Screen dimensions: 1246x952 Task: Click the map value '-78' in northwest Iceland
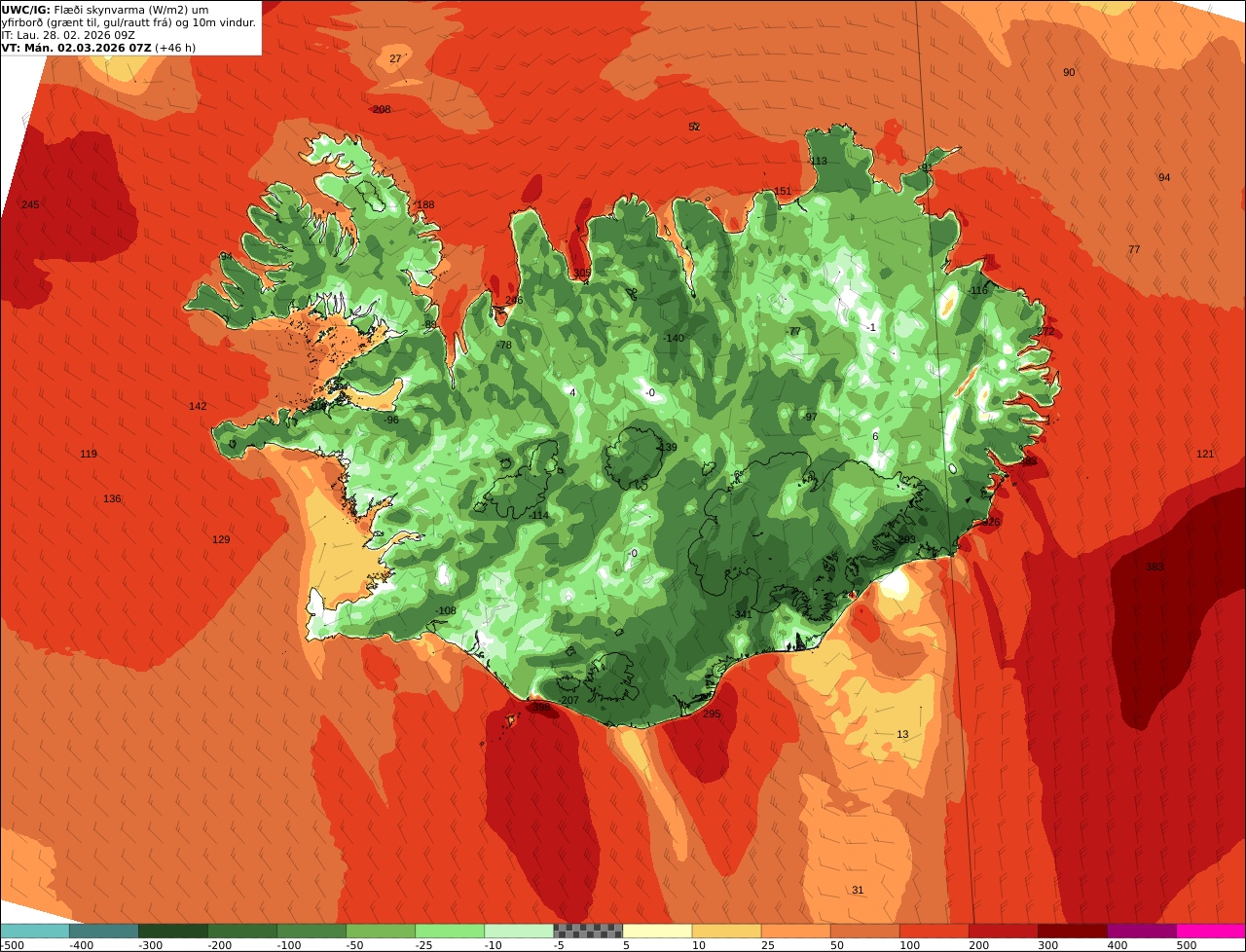point(503,345)
